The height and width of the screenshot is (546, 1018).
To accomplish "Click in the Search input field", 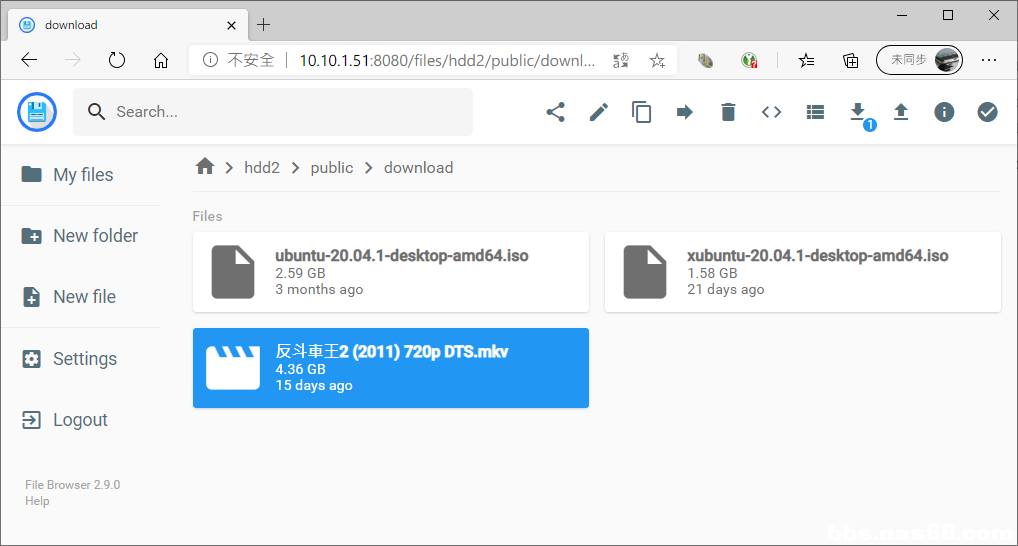I will pyautogui.click(x=285, y=112).
